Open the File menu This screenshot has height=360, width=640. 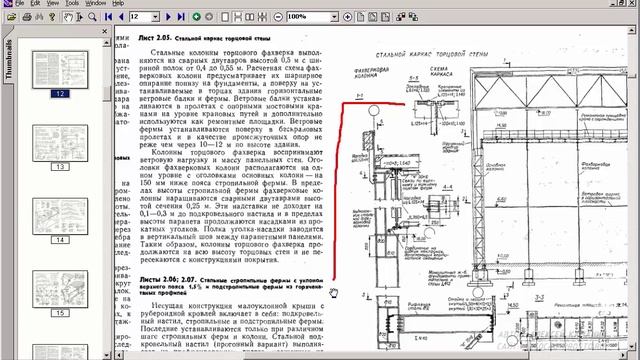tap(20, 3)
